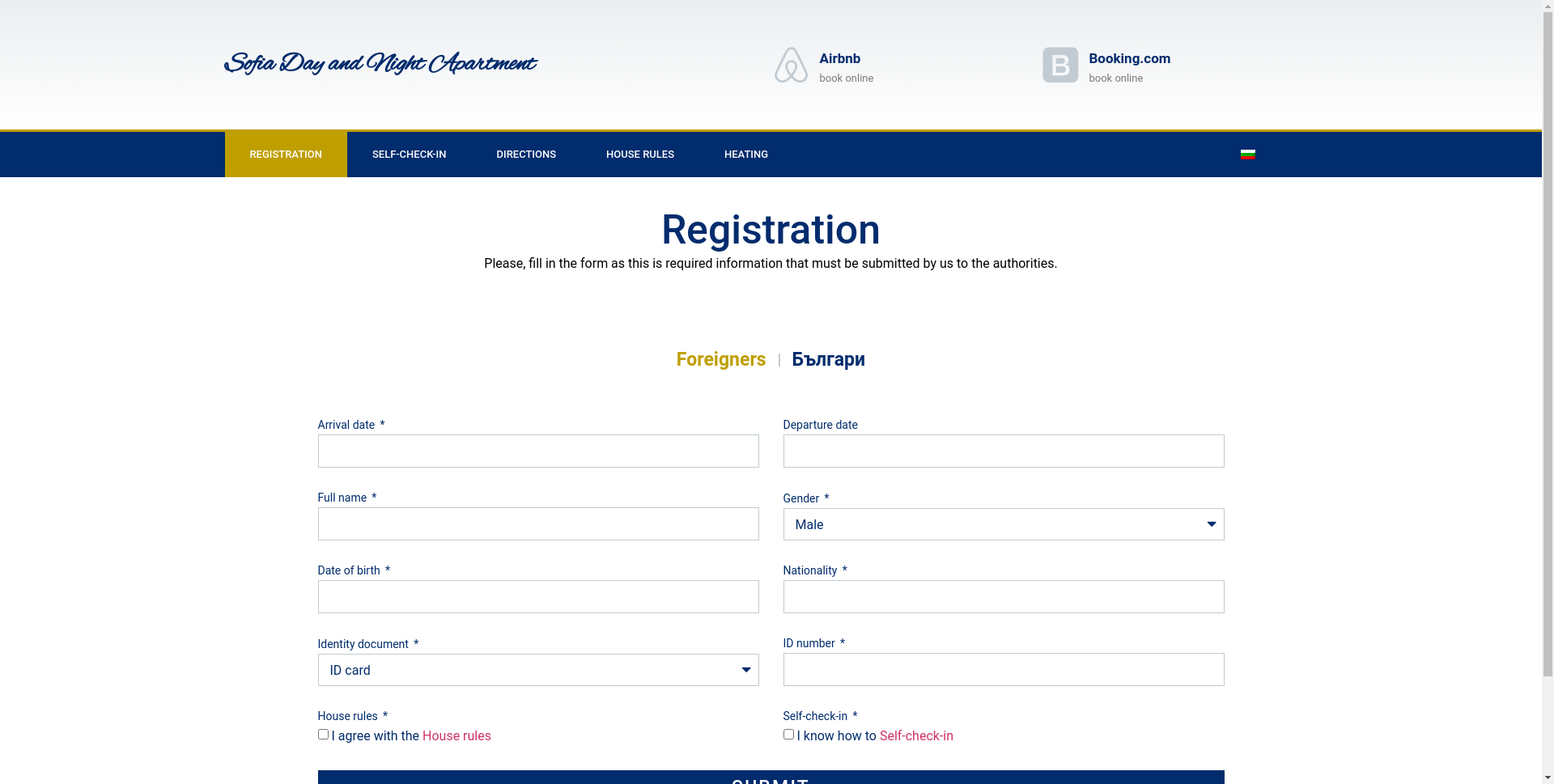Click the Airbnb logo icon
Viewport: 1554px width, 784px height.
791,65
